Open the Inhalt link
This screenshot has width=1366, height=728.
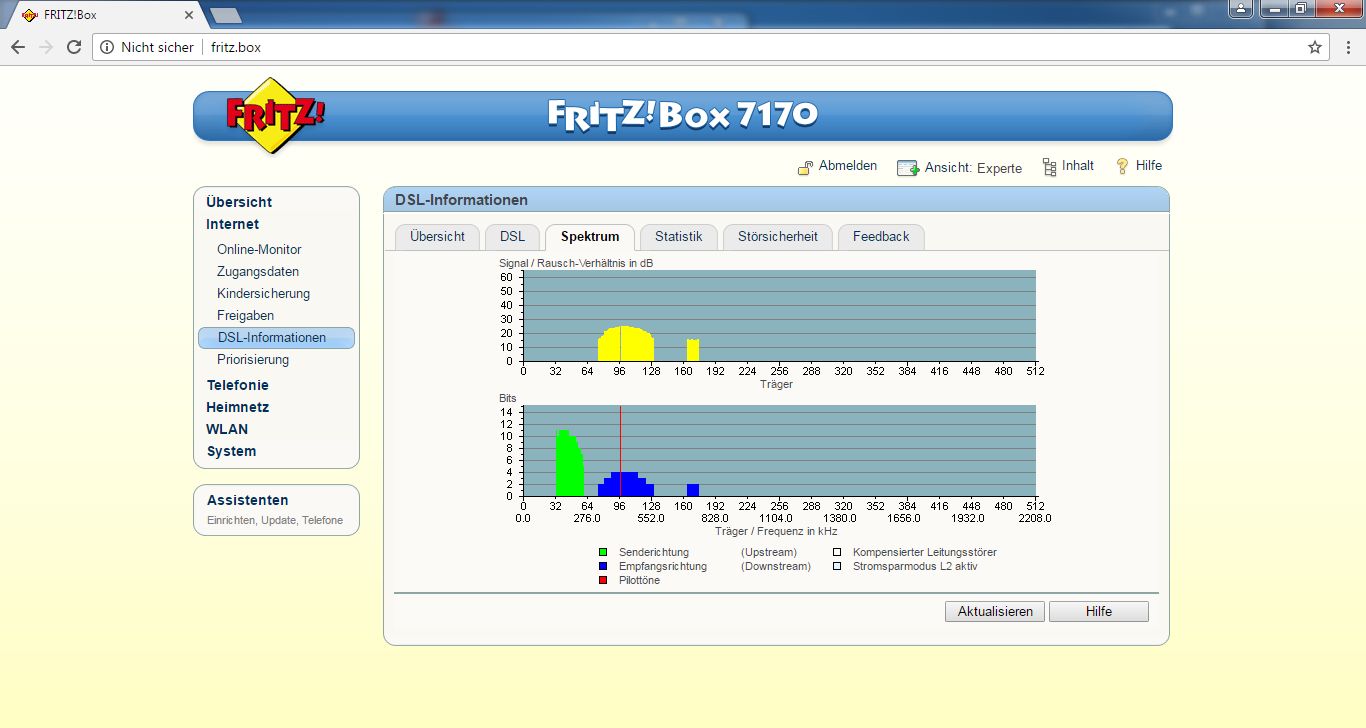click(x=1078, y=166)
